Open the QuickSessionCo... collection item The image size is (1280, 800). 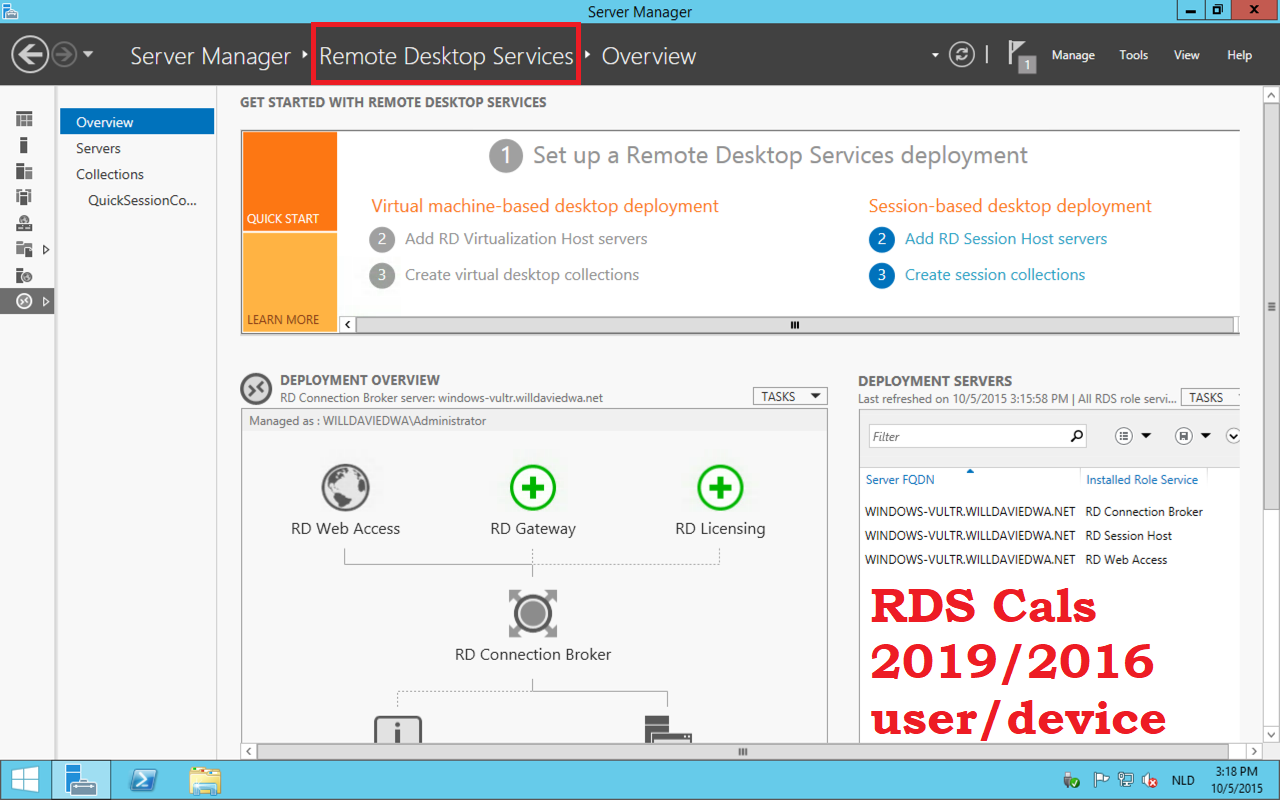(x=143, y=200)
